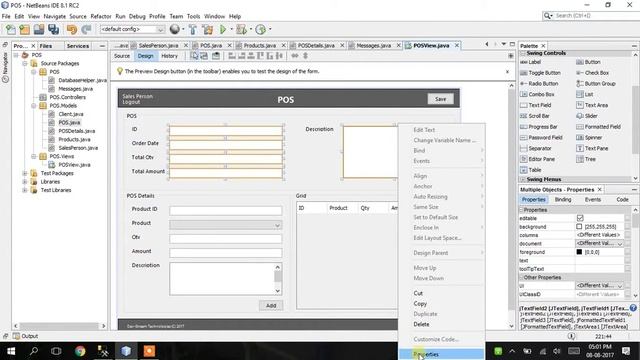The height and width of the screenshot is (360, 640).
Task: Click the Open Project toolbar icon
Action: pos(39,29)
